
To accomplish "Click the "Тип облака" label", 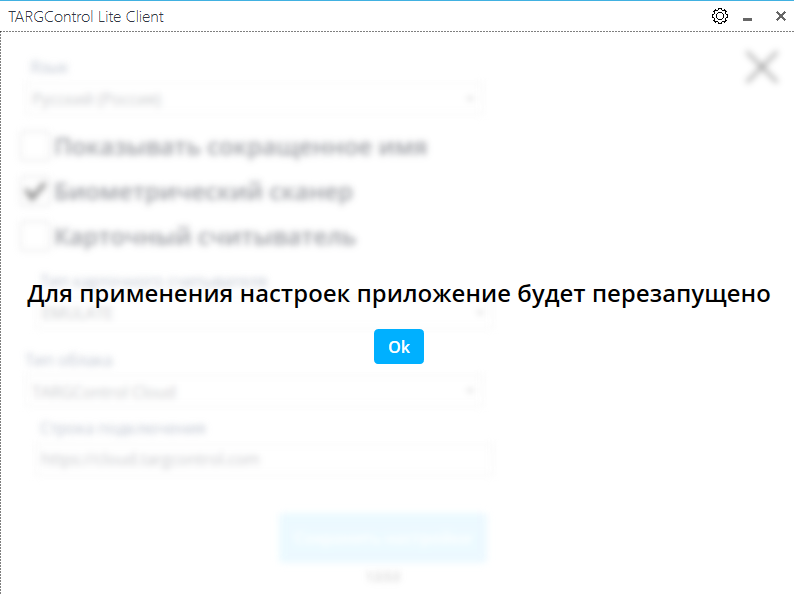I will pyautogui.click(x=56, y=358).
